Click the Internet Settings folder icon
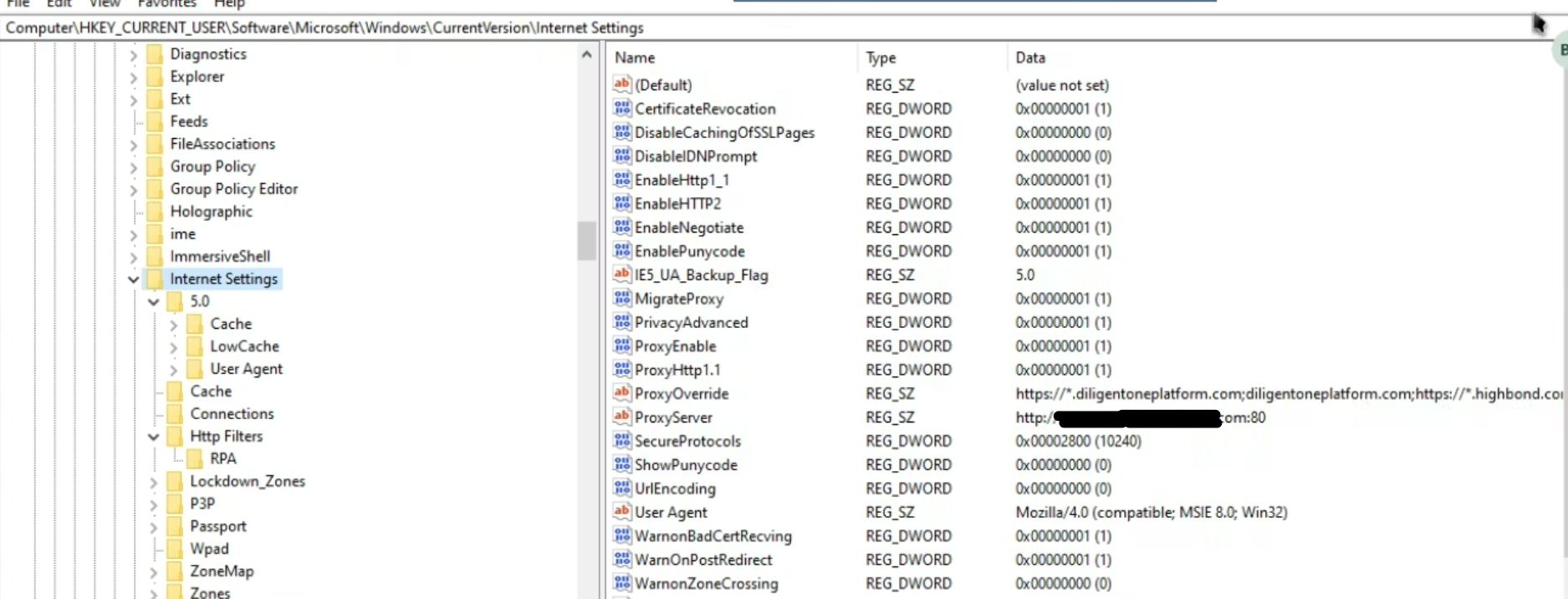The image size is (1568, 599). 155,279
